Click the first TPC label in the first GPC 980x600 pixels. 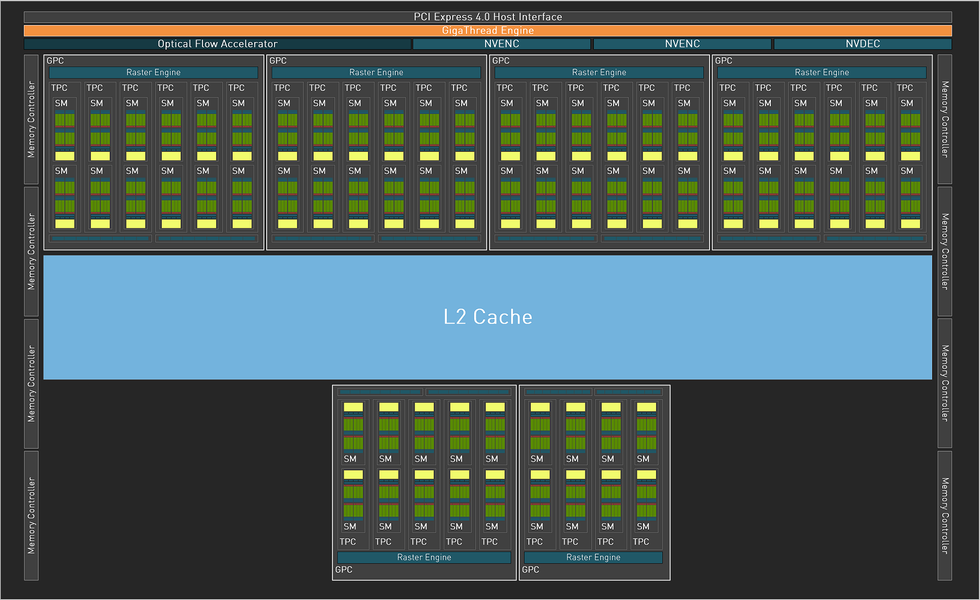pos(59,88)
